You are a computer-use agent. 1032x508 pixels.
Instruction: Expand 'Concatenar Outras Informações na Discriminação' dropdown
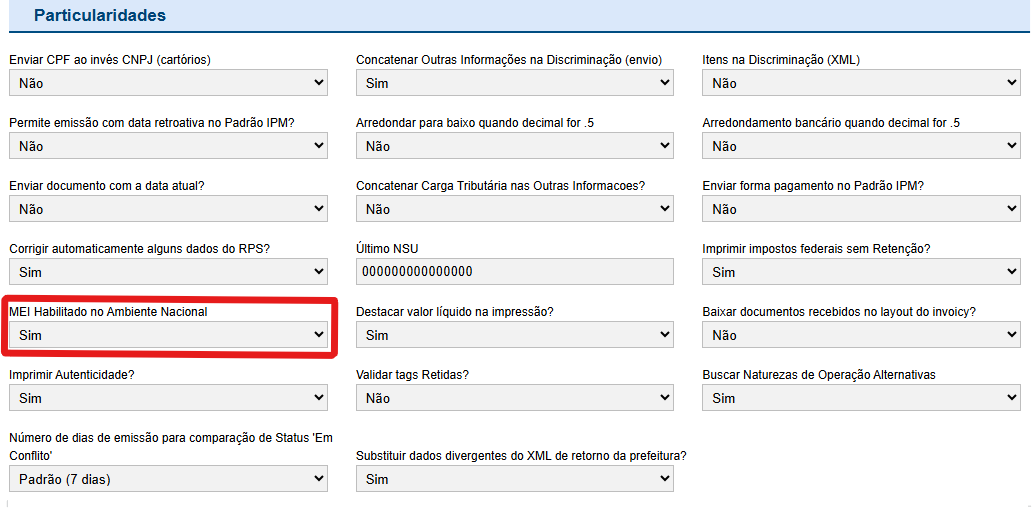514,84
